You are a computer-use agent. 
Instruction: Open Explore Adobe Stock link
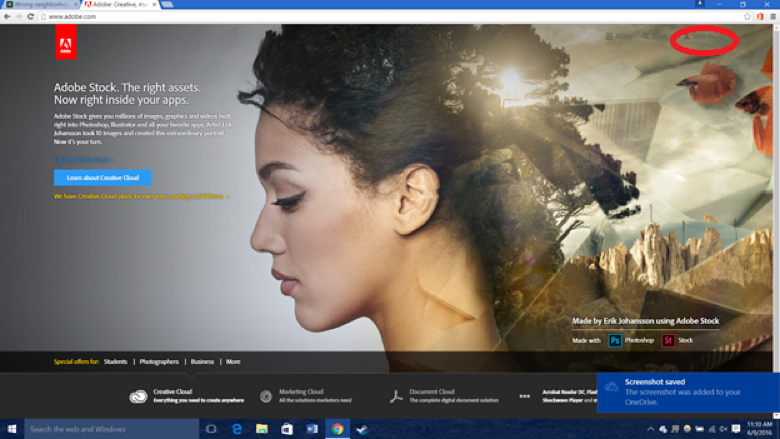(x=84, y=160)
